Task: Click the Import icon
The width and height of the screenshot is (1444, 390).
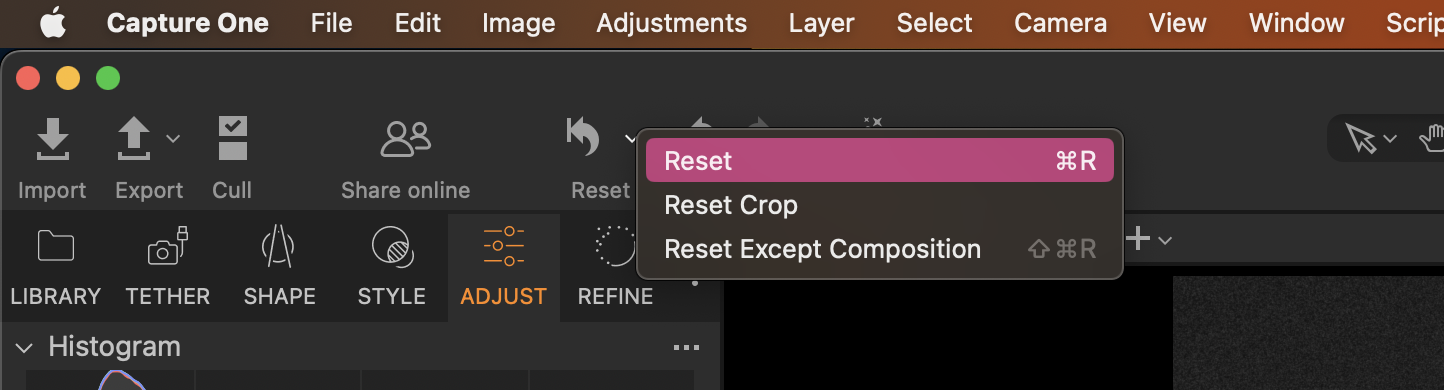Action: tap(52, 139)
